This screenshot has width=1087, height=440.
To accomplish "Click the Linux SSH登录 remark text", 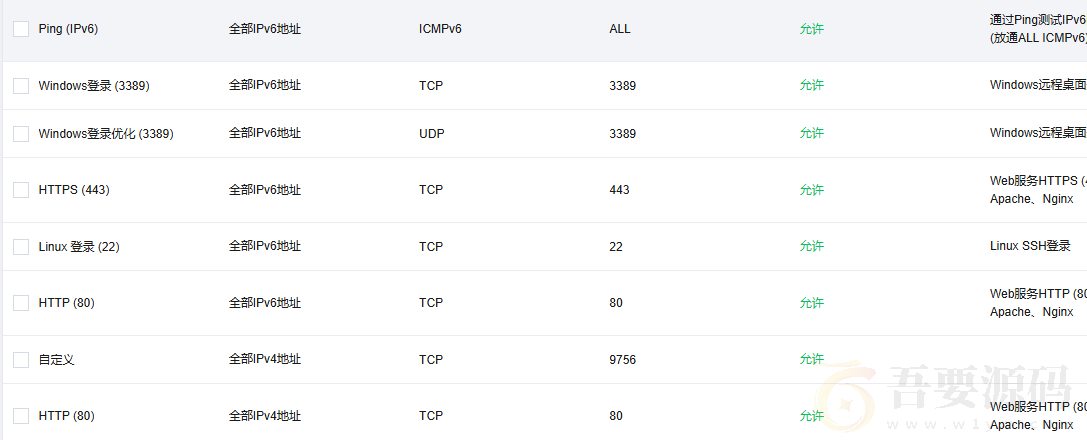I will click(1030, 247).
